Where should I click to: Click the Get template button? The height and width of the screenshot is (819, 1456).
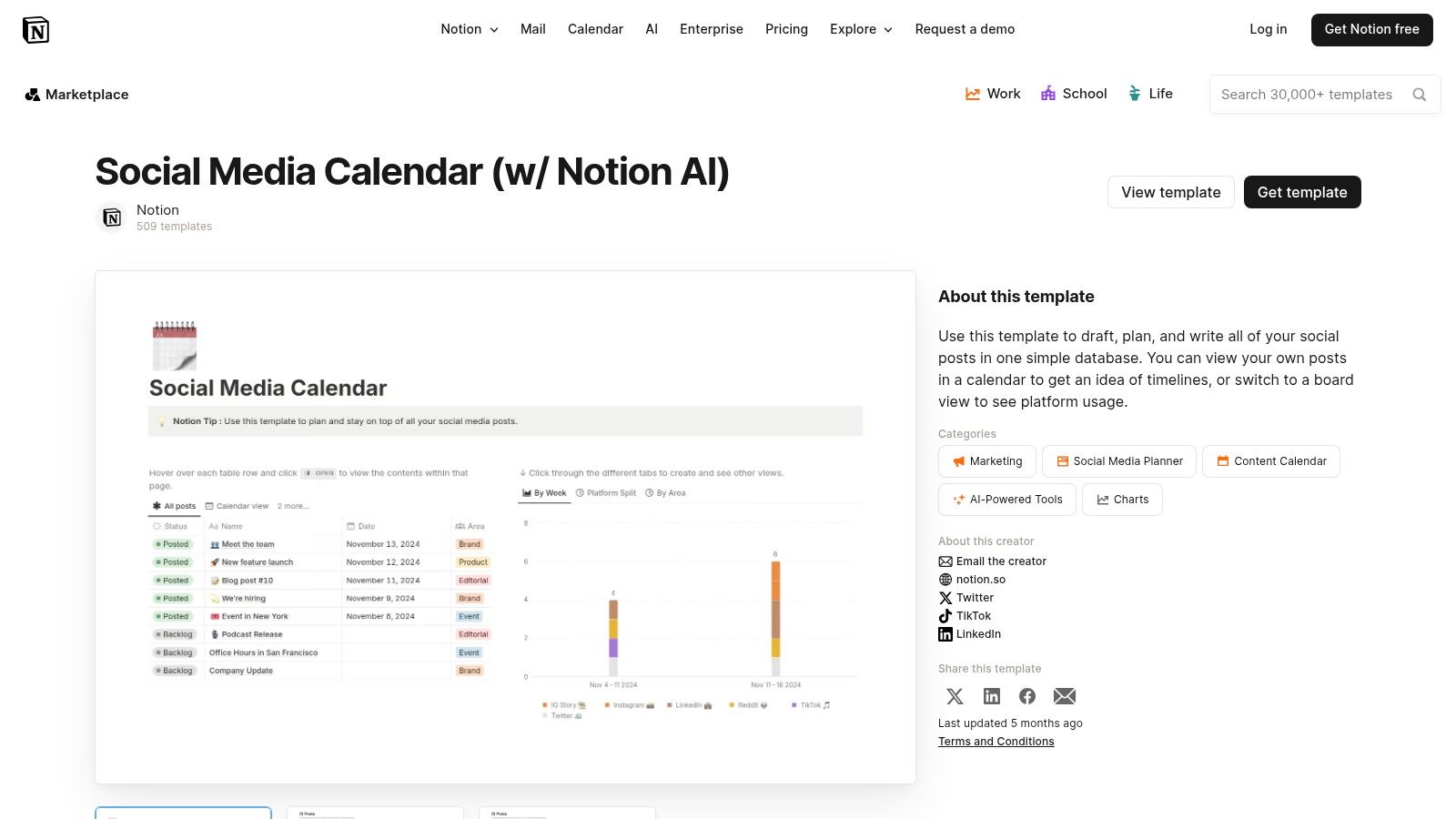[1302, 192]
